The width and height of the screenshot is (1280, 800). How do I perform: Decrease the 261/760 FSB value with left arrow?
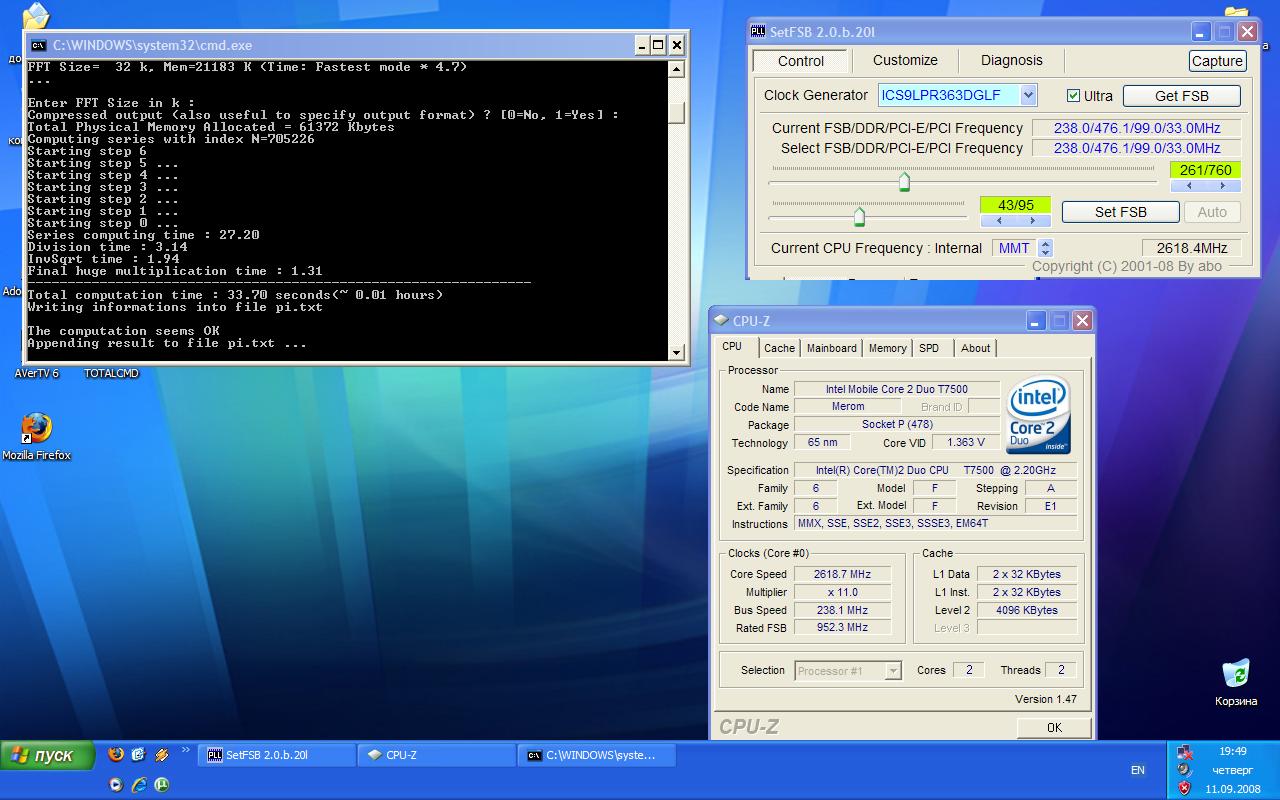(x=1189, y=186)
